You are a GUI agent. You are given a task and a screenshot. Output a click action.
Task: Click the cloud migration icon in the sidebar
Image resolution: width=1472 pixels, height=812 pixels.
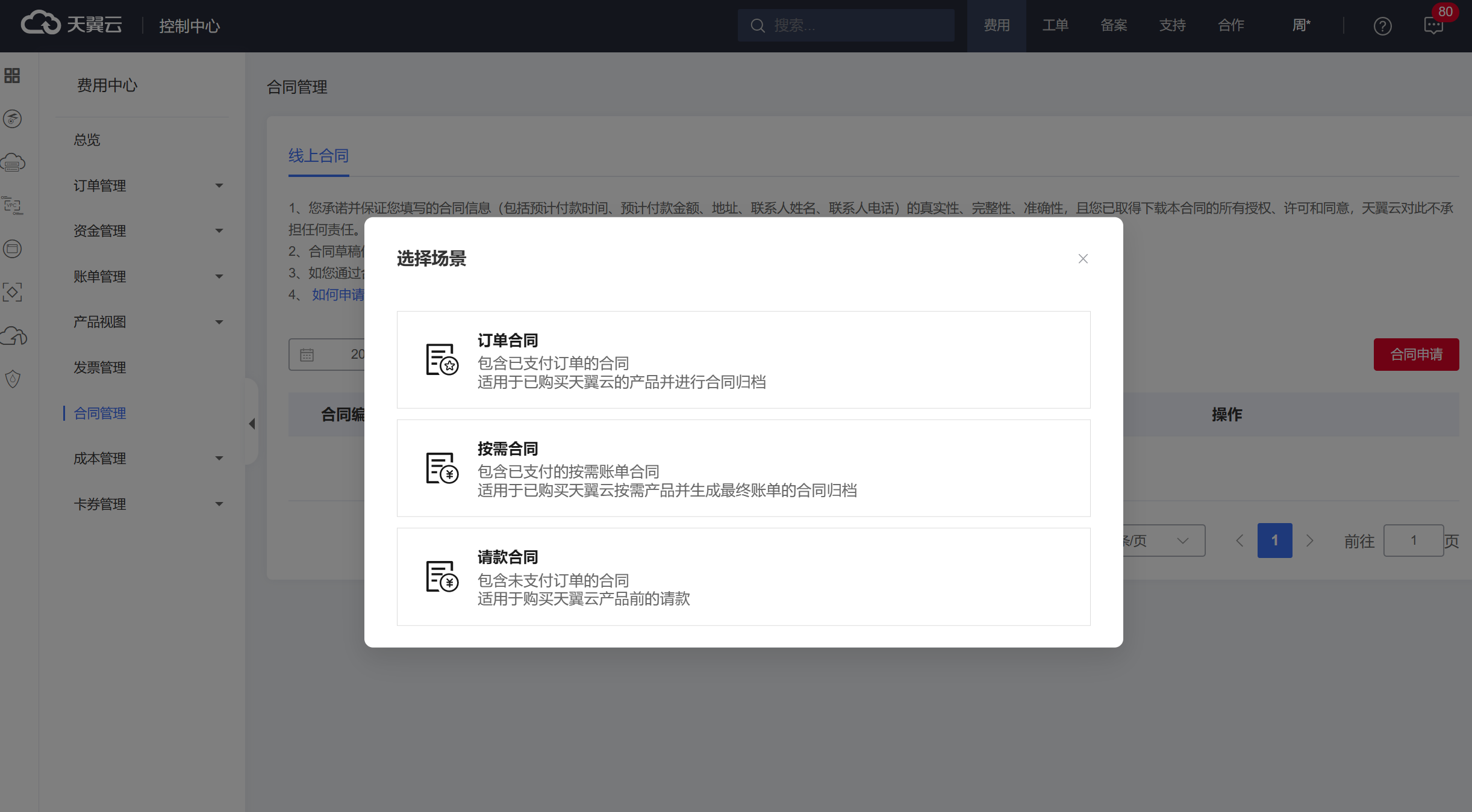click(13, 336)
